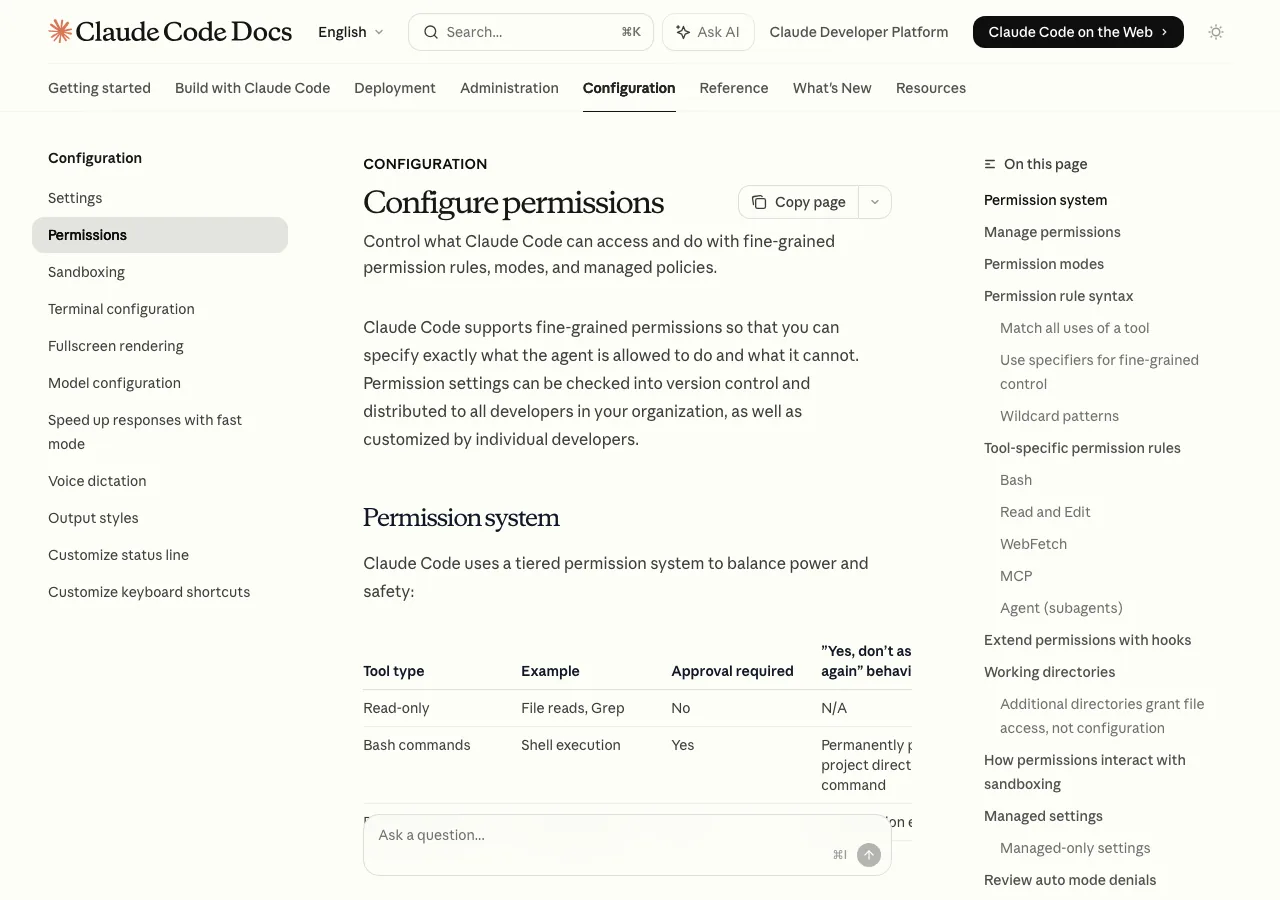Image resolution: width=1280 pixels, height=900 pixels.
Task: Open Claude Developer Platform link
Action: click(x=859, y=32)
